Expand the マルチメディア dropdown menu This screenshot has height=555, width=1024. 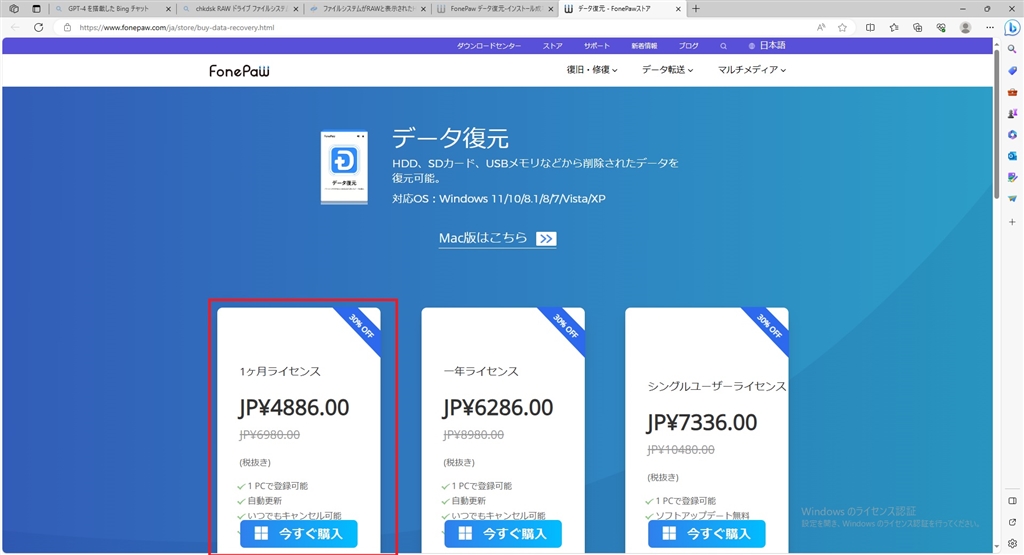[x=752, y=70]
